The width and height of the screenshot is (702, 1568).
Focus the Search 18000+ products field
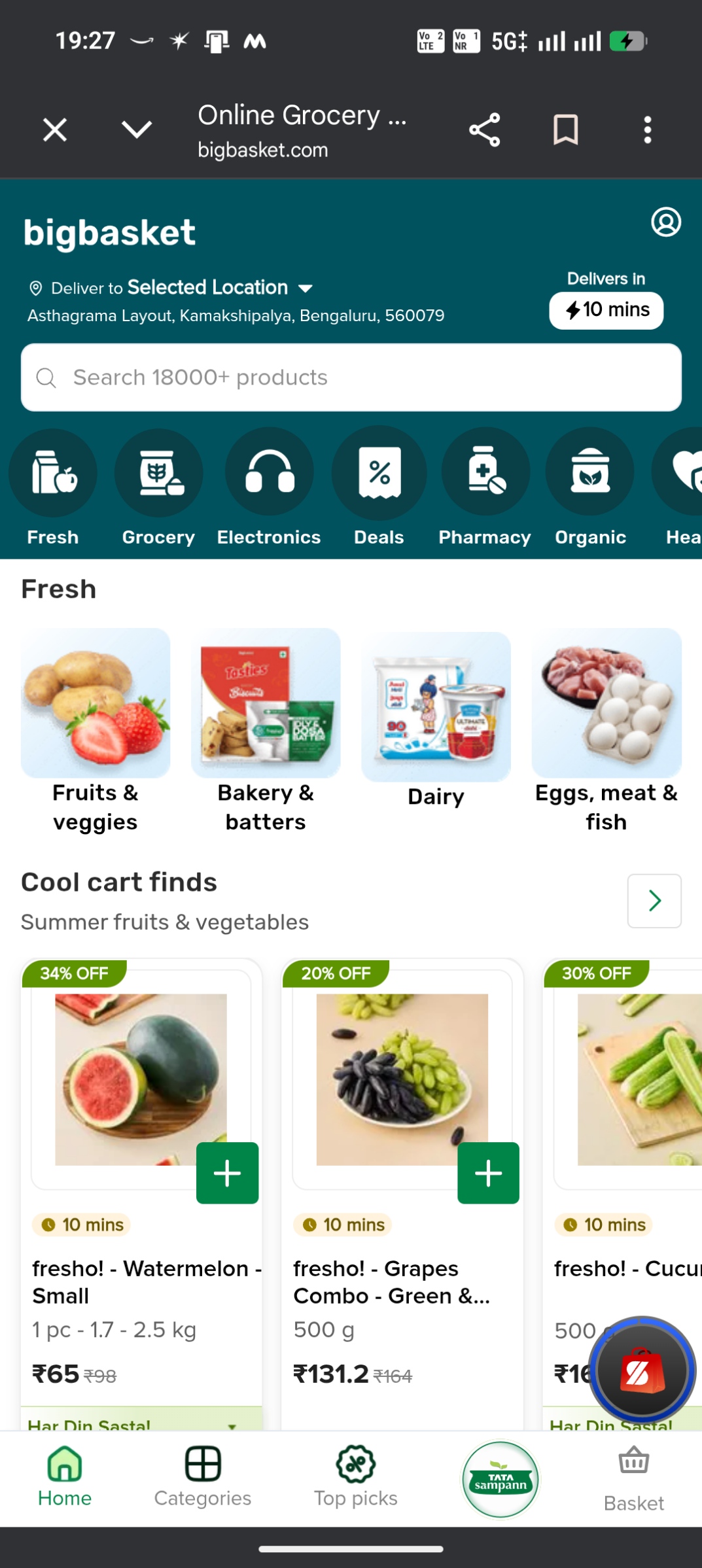351,377
